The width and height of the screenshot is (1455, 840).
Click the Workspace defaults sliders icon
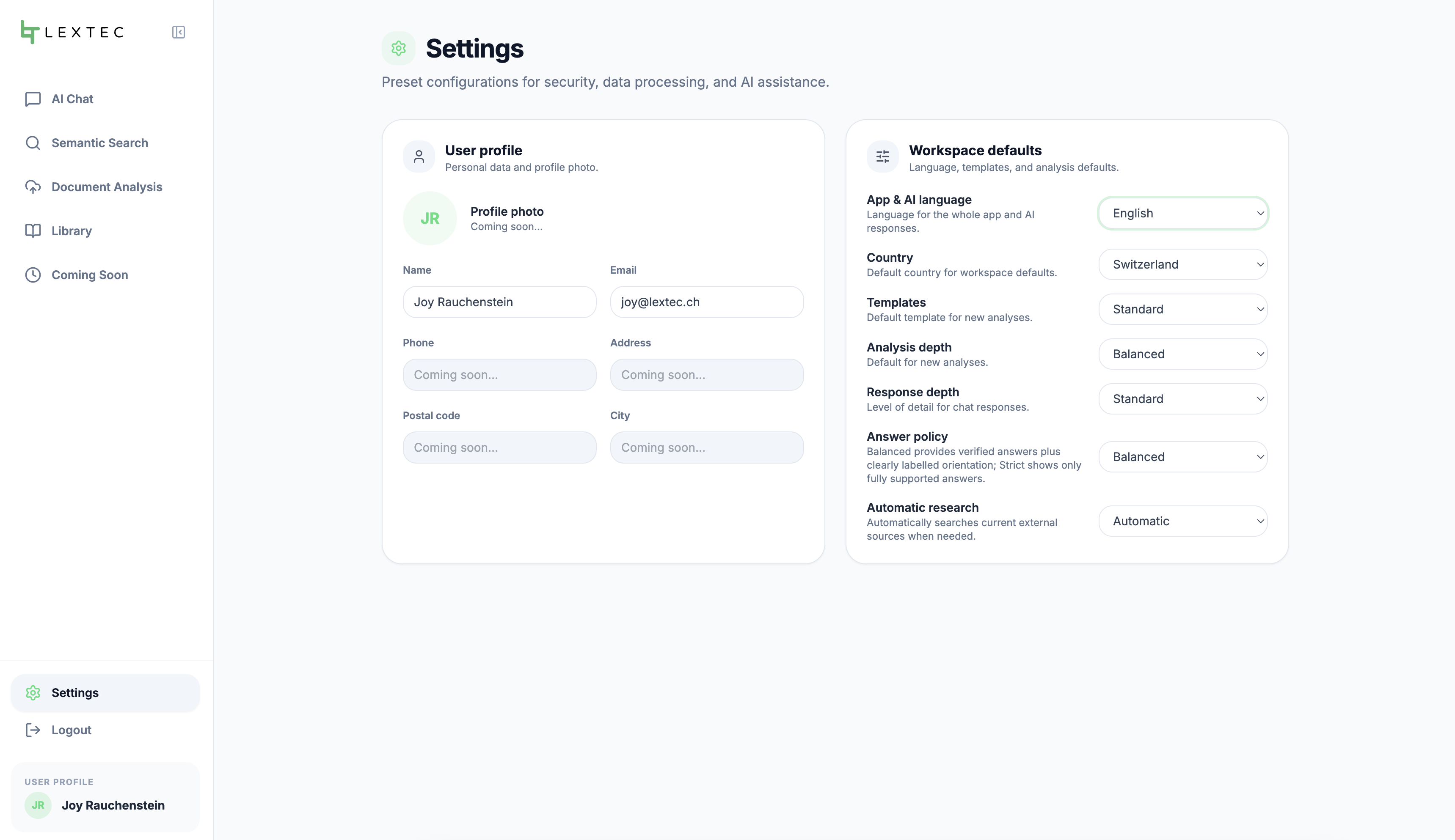tap(882, 156)
